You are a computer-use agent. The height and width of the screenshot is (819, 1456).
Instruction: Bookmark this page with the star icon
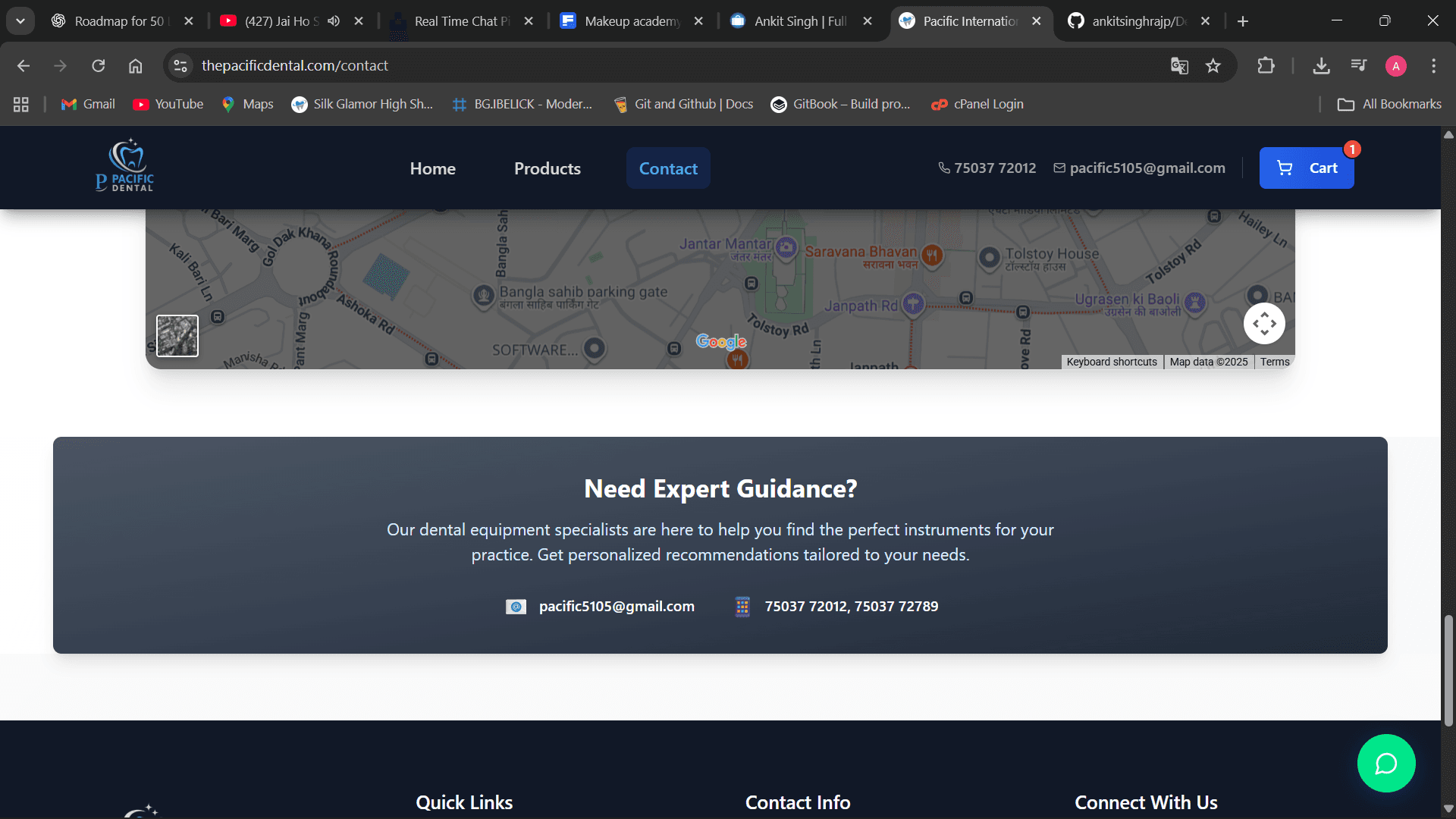(1213, 66)
